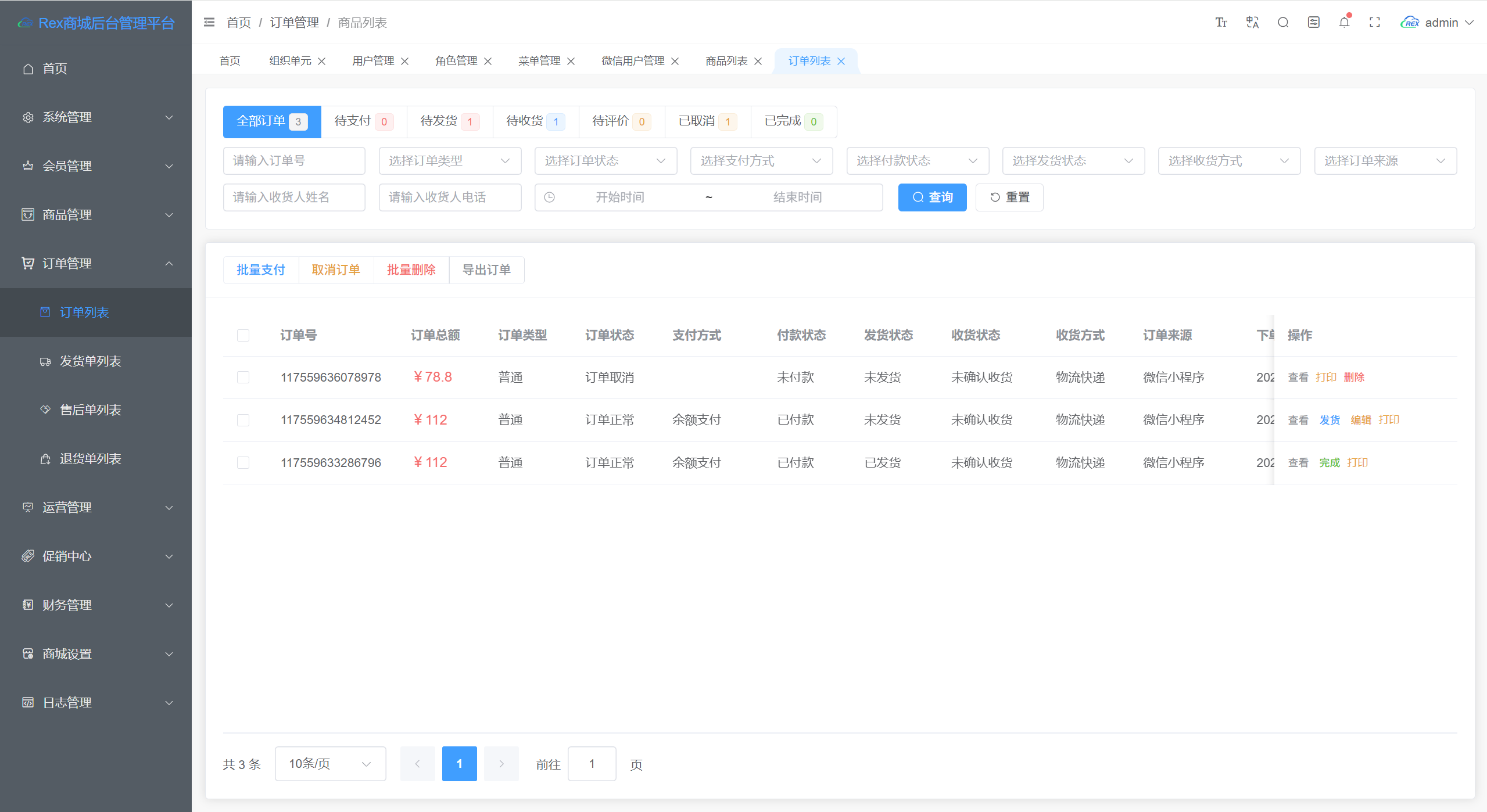The image size is (1487, 812).
Task: Click the truck icon for 发货单列表
Action: (x=45, y=361)
